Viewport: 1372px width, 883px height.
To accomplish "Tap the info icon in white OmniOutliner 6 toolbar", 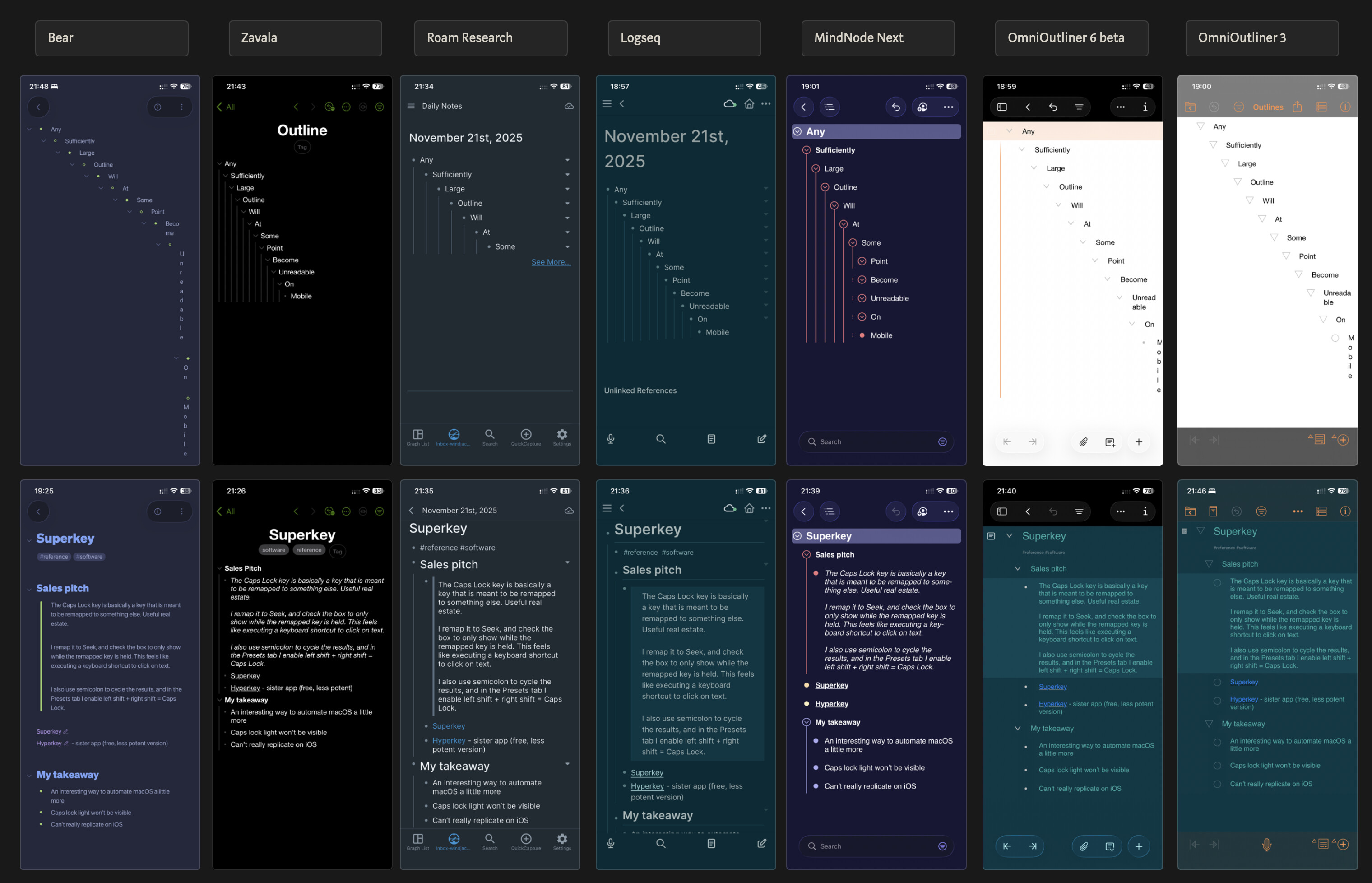I will [1145, 107].
